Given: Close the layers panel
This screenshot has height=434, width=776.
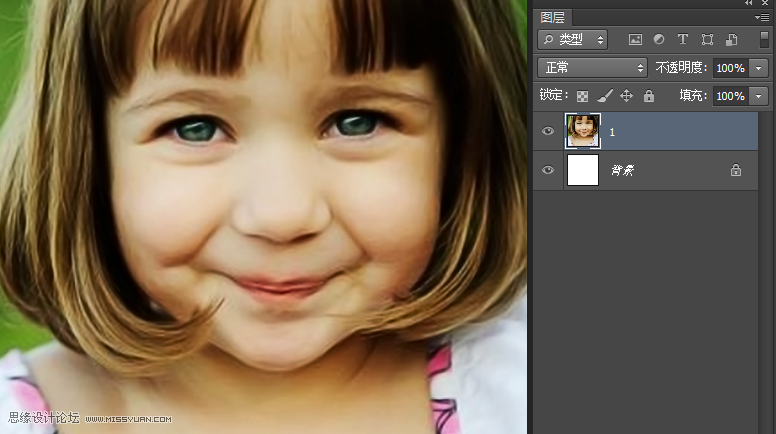Looking at the screenshot, I should tap(765, 3).
